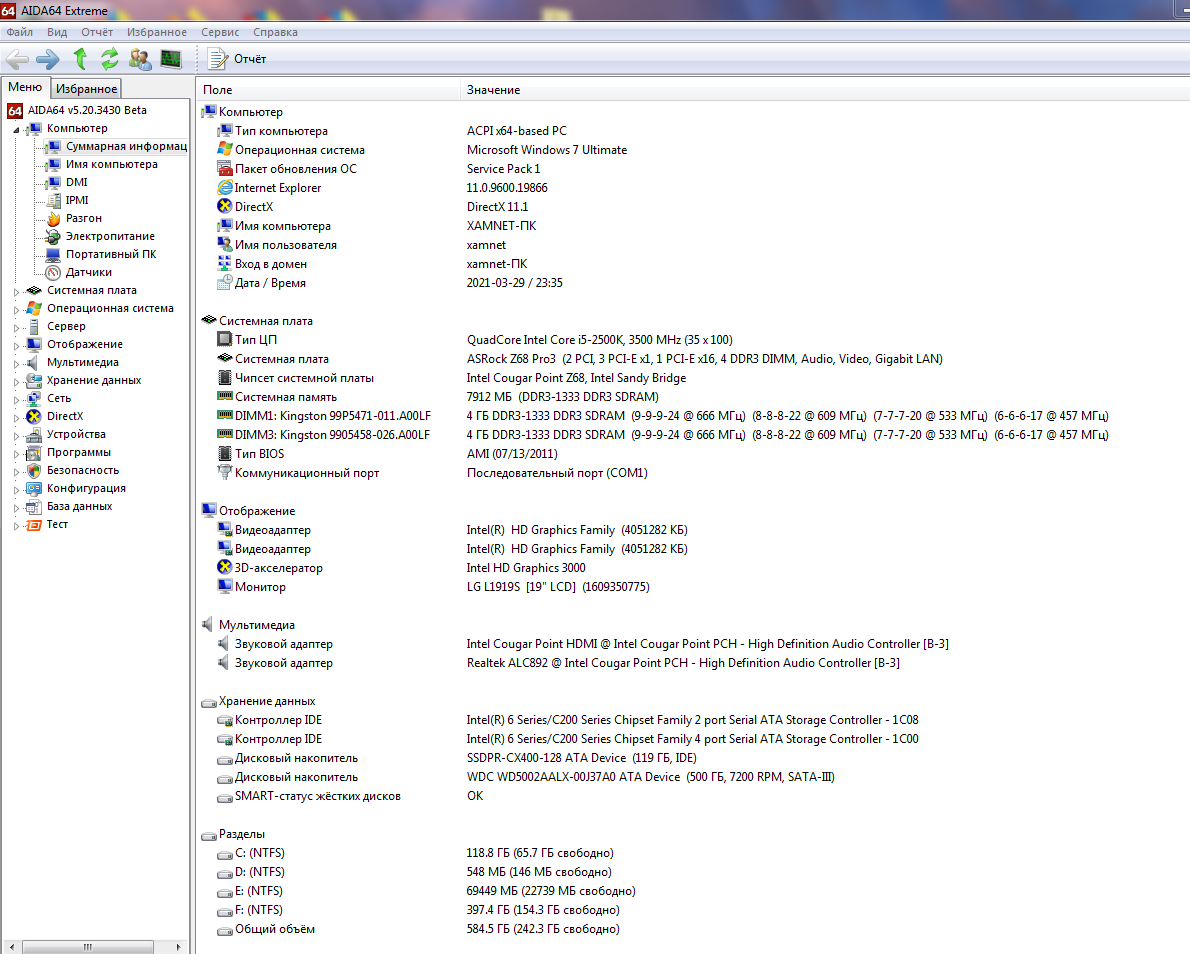This screenshot has height=954, width=1190.
Task: Click the Дата / Время clock icon
Action: click(x=225, y=282)
